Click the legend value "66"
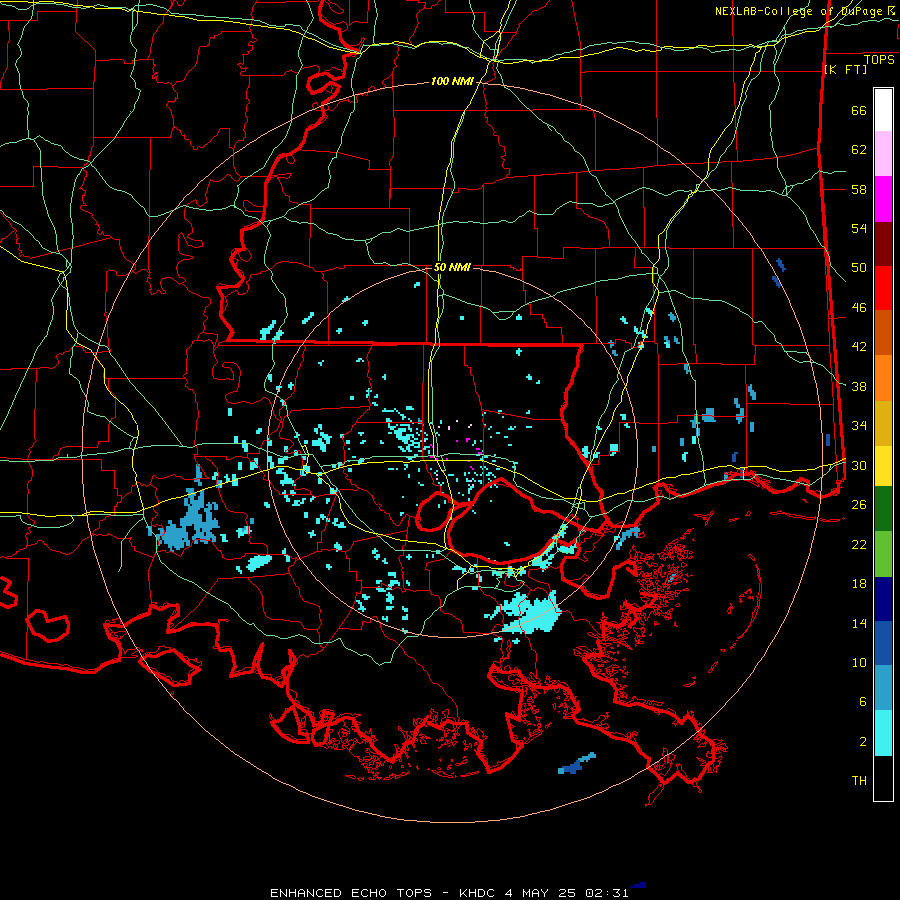 pyautogui.click(x=859, y=111)
